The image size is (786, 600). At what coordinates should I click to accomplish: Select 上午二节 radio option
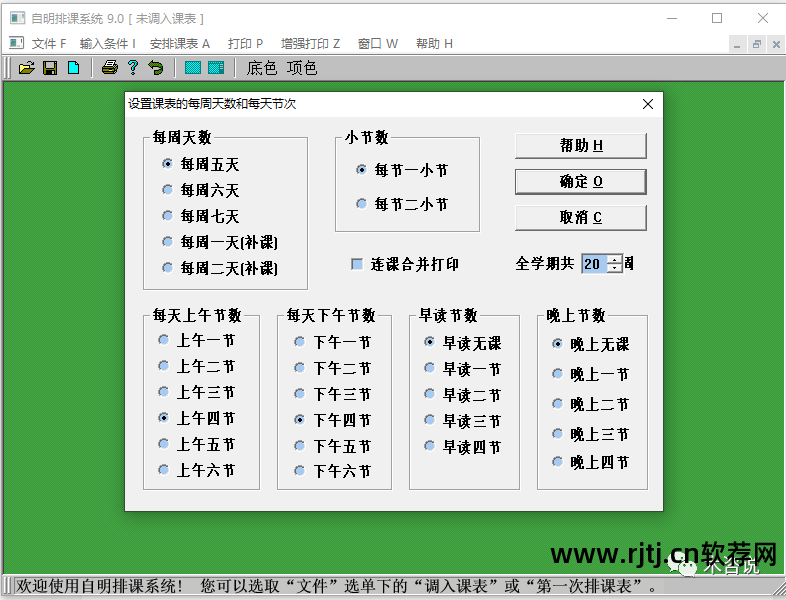click(196, 366)
